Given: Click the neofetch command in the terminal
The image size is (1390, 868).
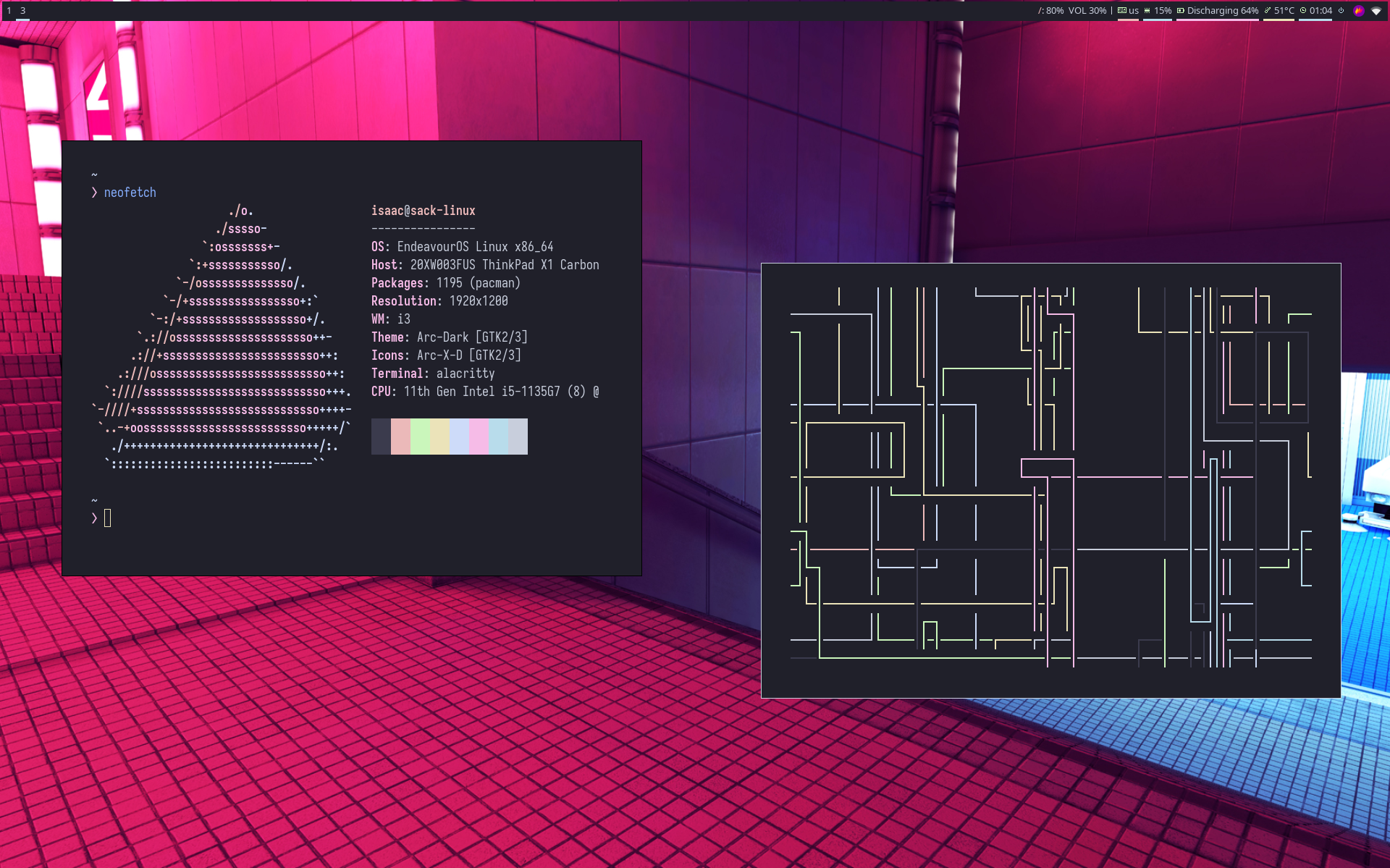Looking at the screenshot, I should (130, 192).
